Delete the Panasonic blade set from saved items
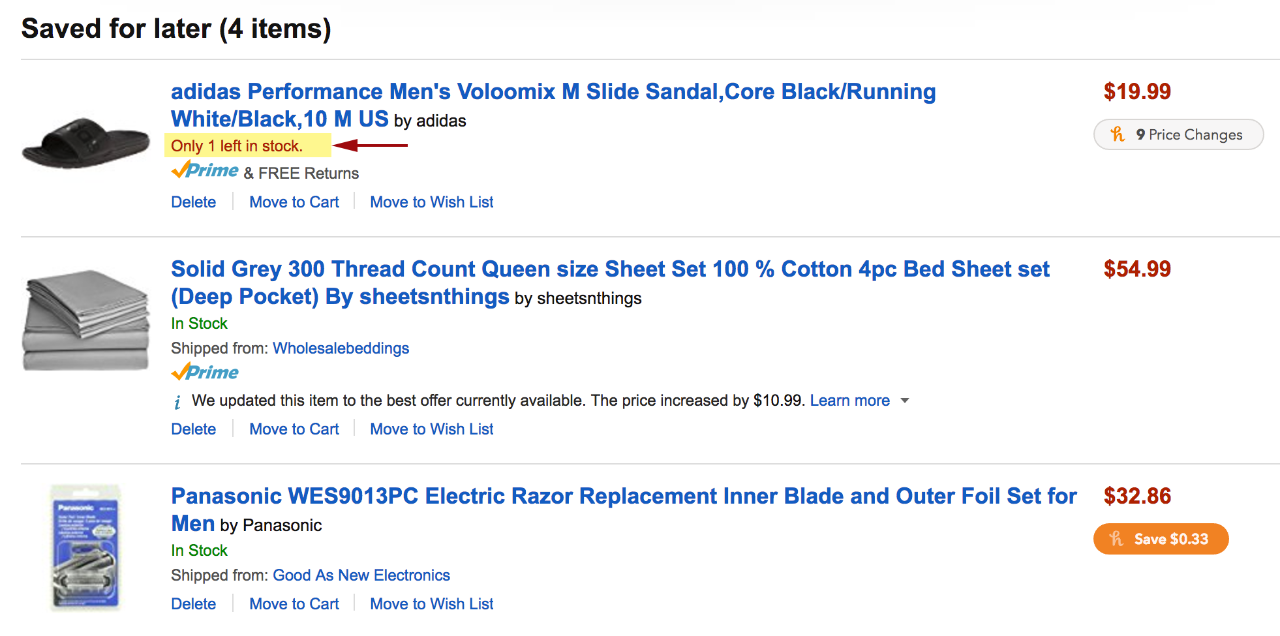Image resolution: width=1280 pixels, height=636 pixels. [193, 604]
